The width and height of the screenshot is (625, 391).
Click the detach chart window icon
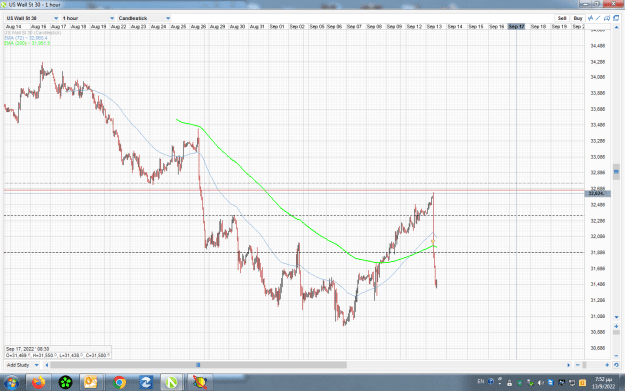(x=616, y=18)
